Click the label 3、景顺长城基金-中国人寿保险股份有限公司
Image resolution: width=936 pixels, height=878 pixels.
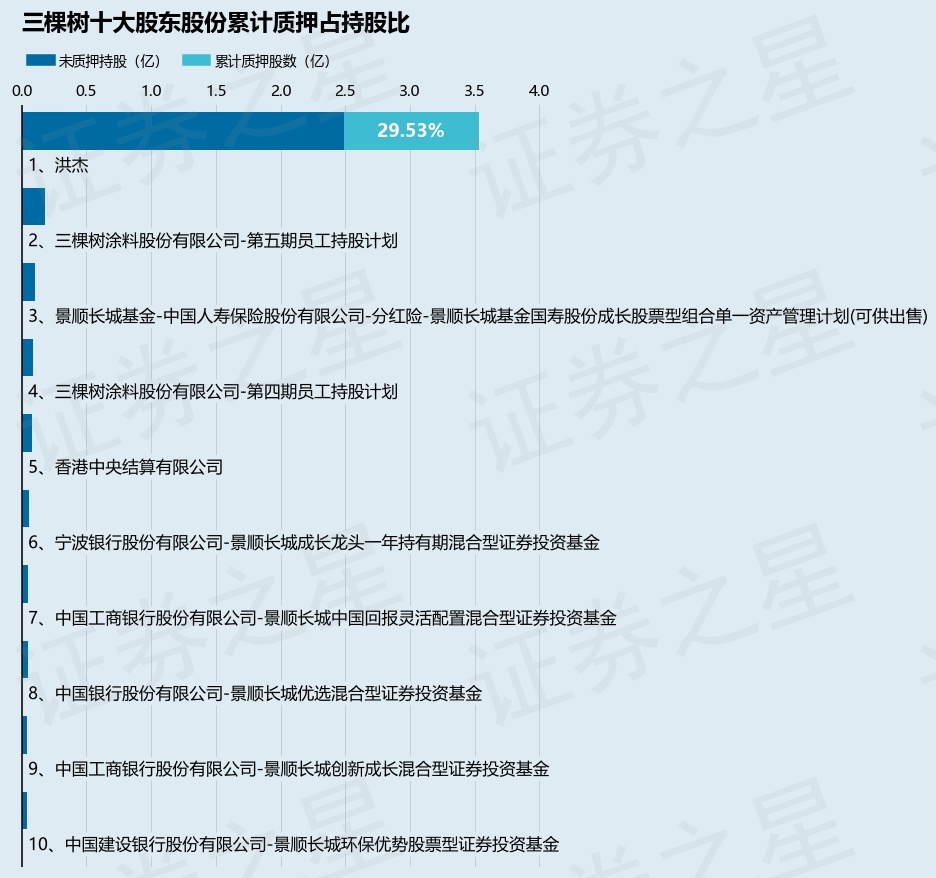tap(478, 316)
